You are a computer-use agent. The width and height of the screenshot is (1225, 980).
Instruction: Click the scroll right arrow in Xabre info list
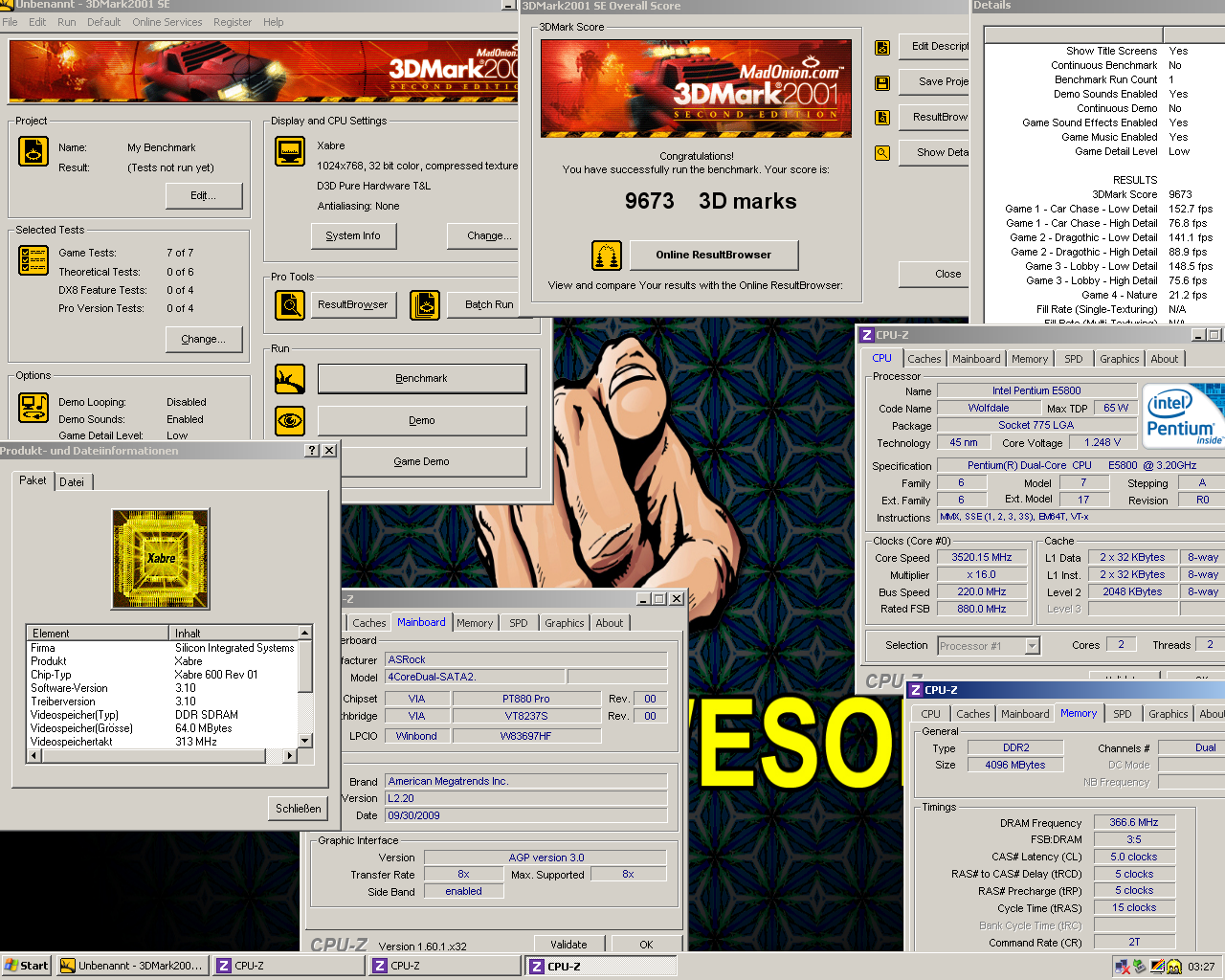point(291,756)
